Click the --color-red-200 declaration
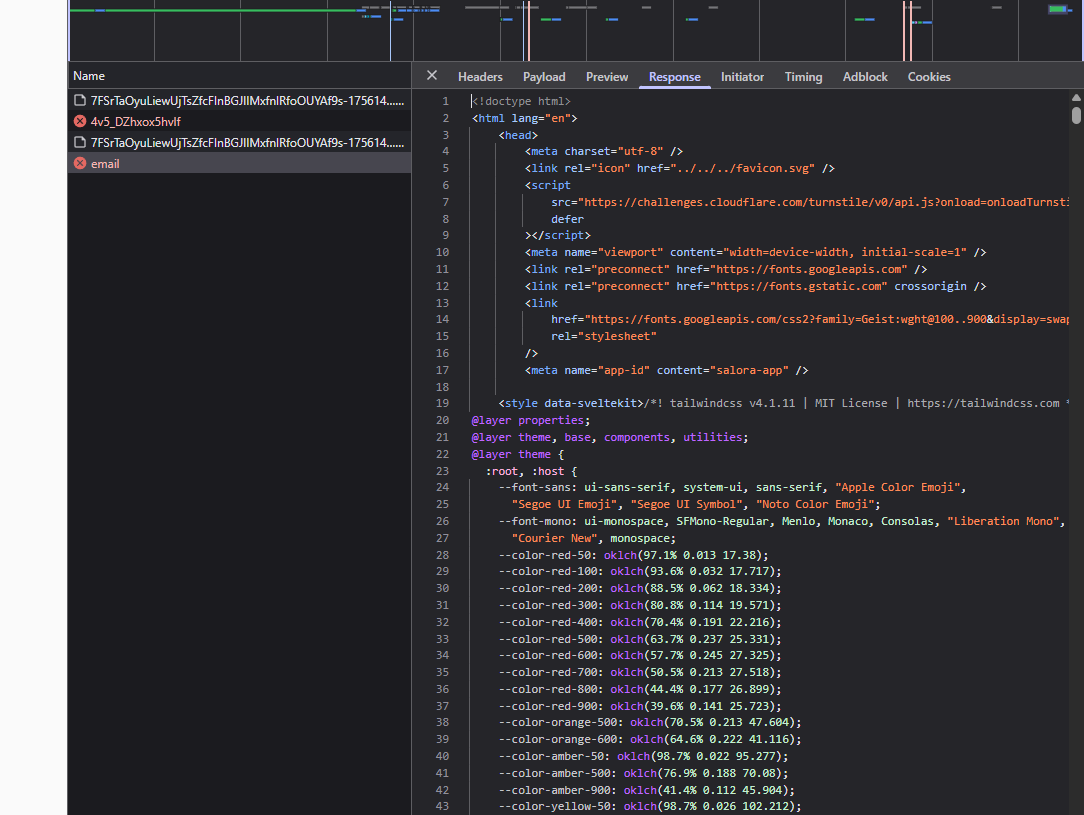Viewport: 1084px width, 815px height. click(x=640, y=588)
